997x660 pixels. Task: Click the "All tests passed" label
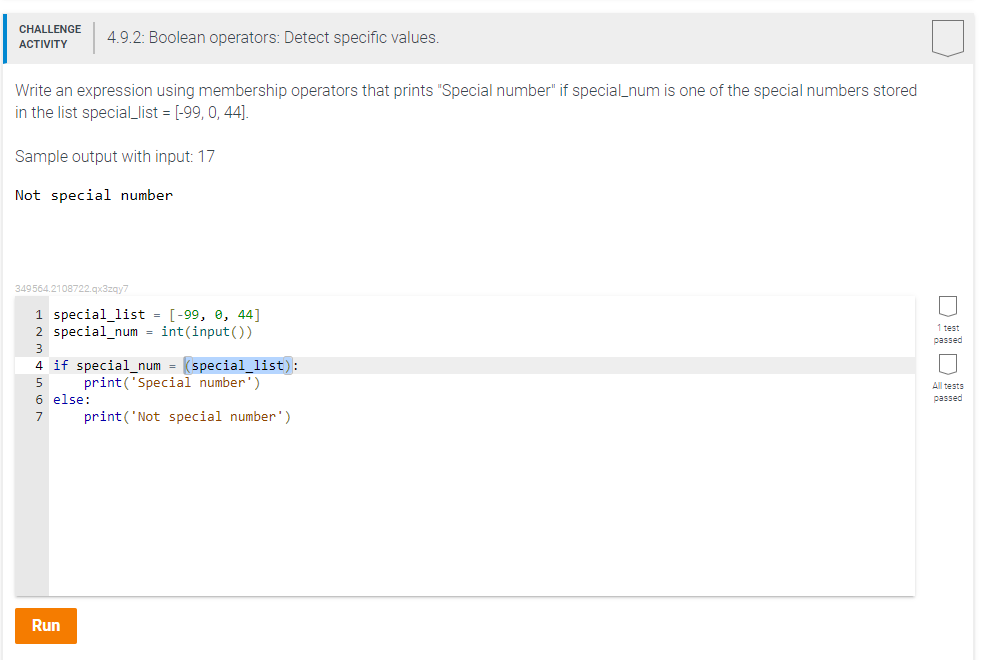click(x=946, y=391)
